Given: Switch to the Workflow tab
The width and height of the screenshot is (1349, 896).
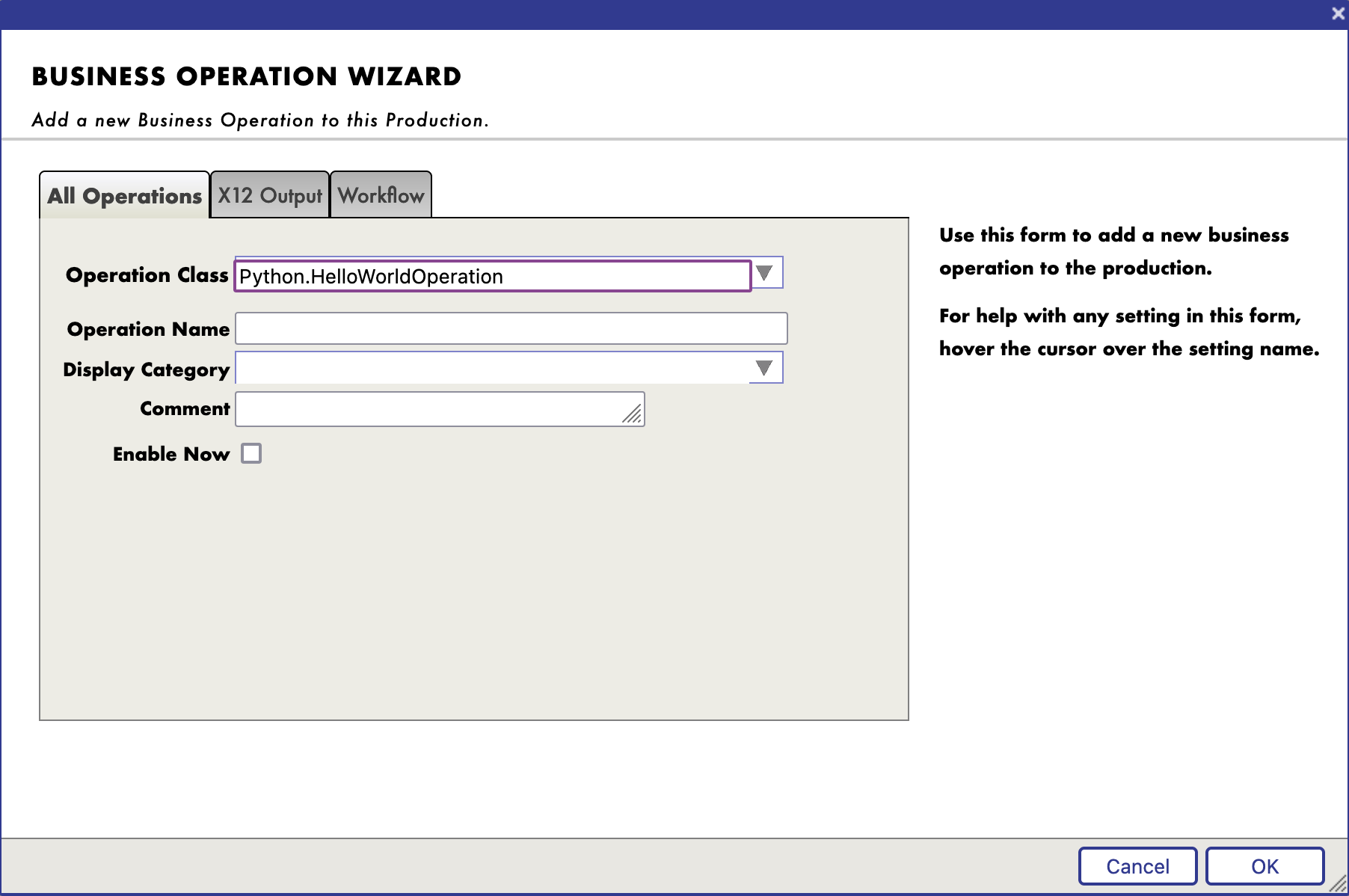Looking at the screenshot, I should 380,195.
